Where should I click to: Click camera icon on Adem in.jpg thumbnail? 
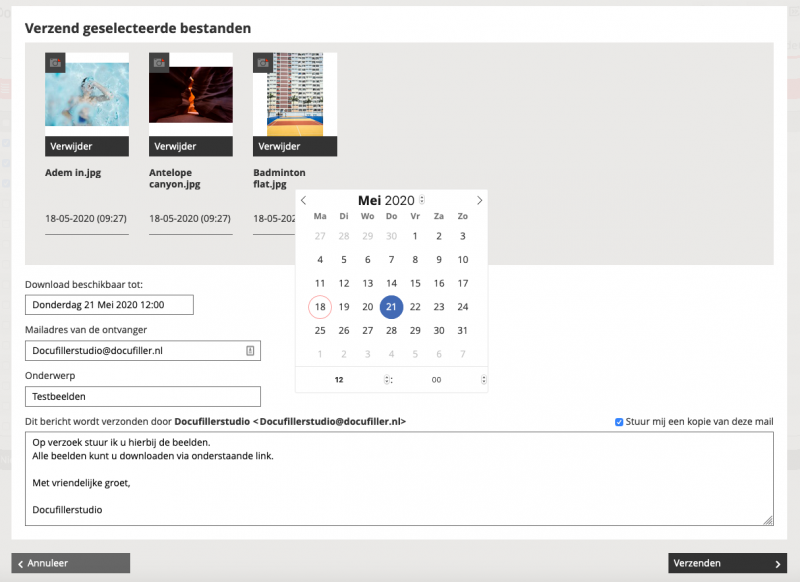coord(55,63)
